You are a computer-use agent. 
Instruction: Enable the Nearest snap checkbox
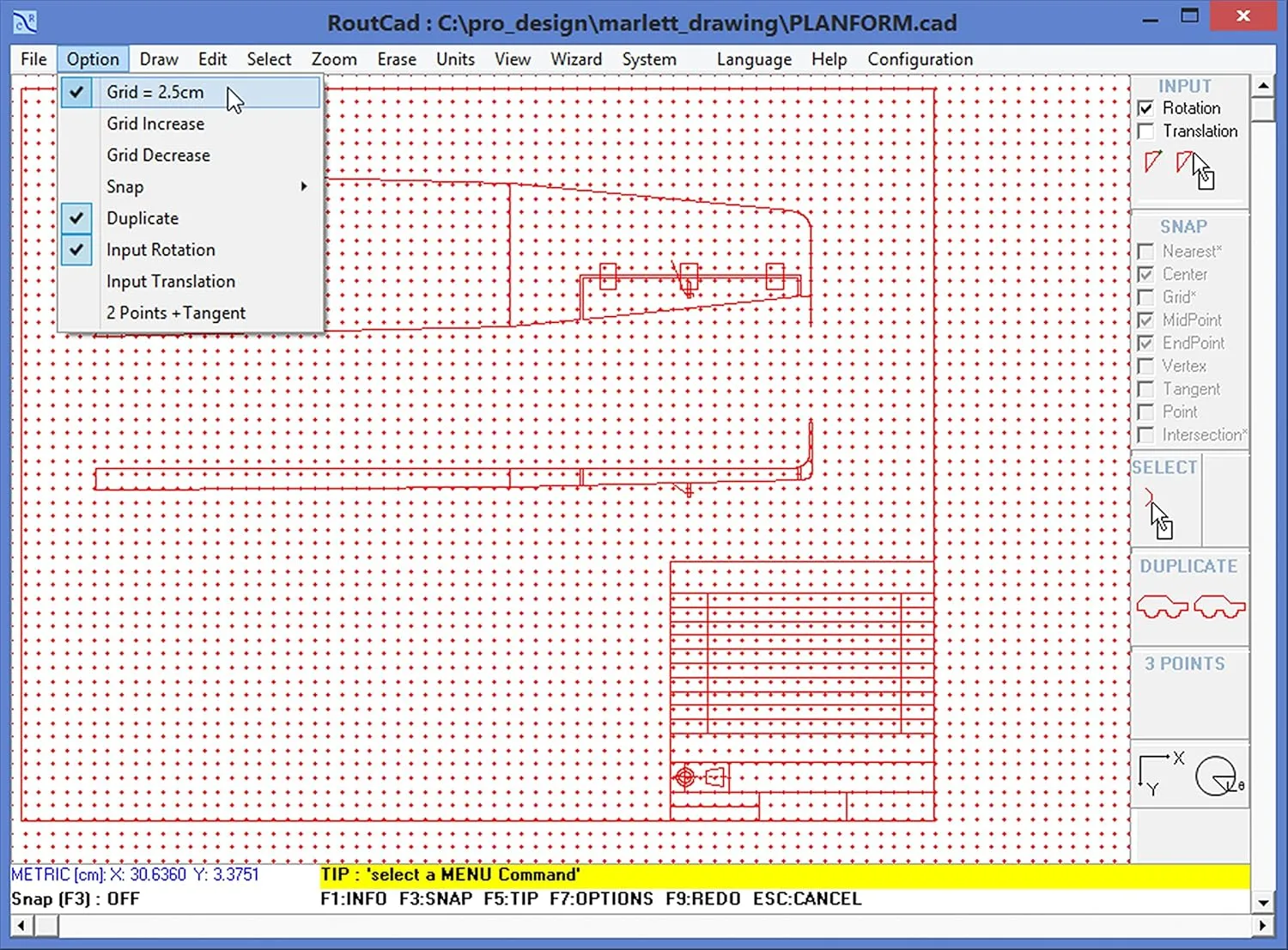coord(1146,251)
